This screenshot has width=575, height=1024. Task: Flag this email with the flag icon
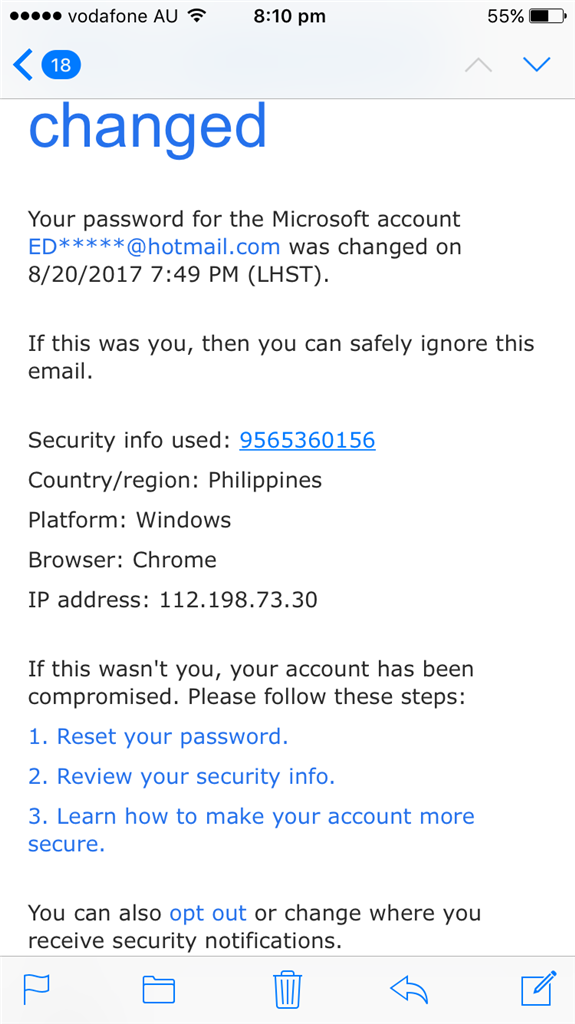[37, 988]
